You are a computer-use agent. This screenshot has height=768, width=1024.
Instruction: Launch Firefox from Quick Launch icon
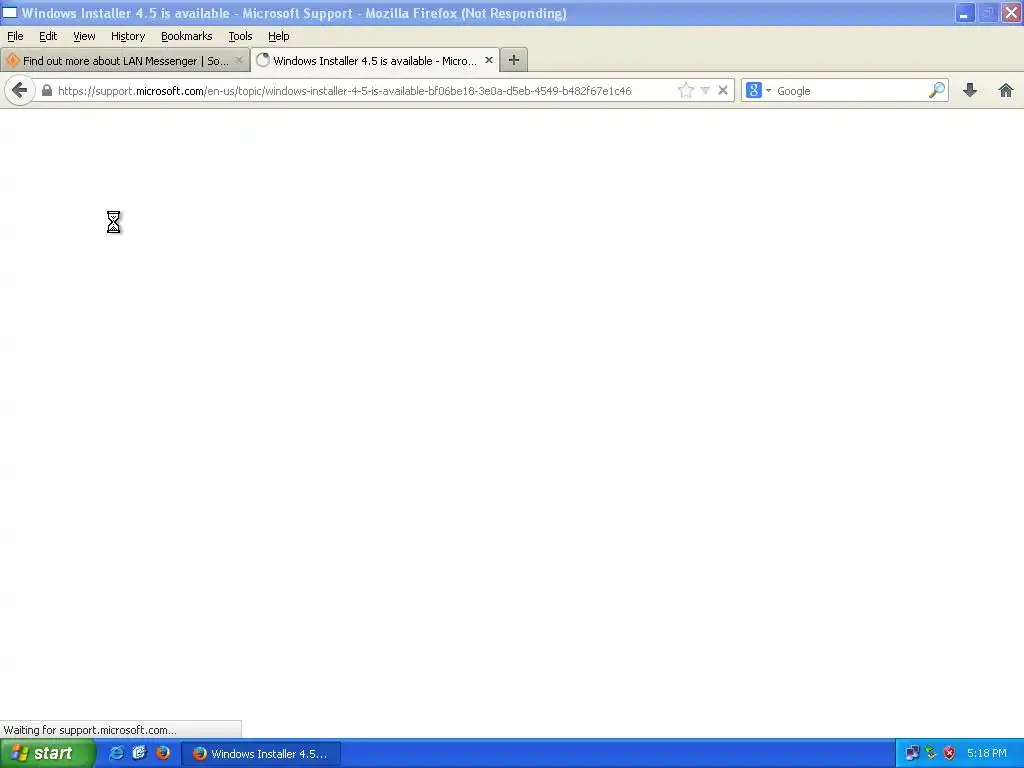163,753
